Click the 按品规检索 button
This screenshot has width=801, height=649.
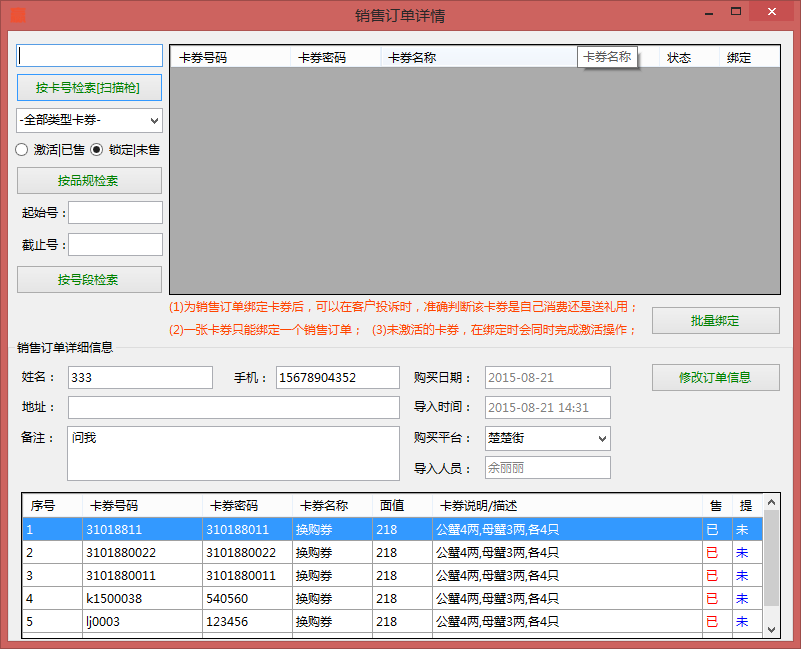[x=89, y=180]
